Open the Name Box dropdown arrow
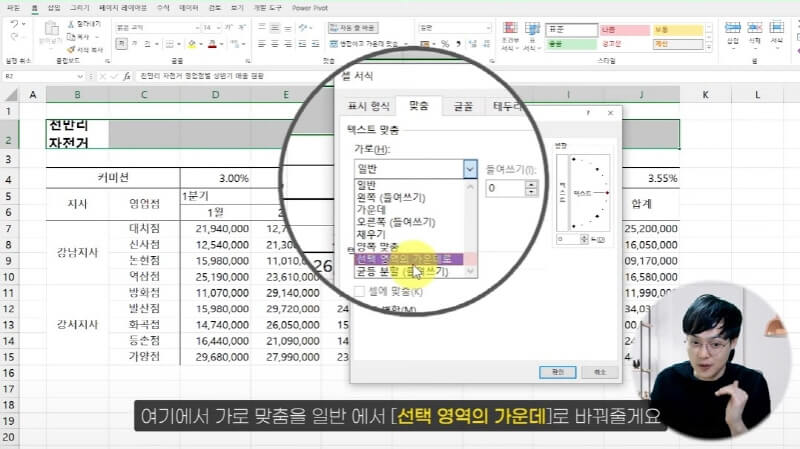Screen dimensions: 800x449 point(80,76)
